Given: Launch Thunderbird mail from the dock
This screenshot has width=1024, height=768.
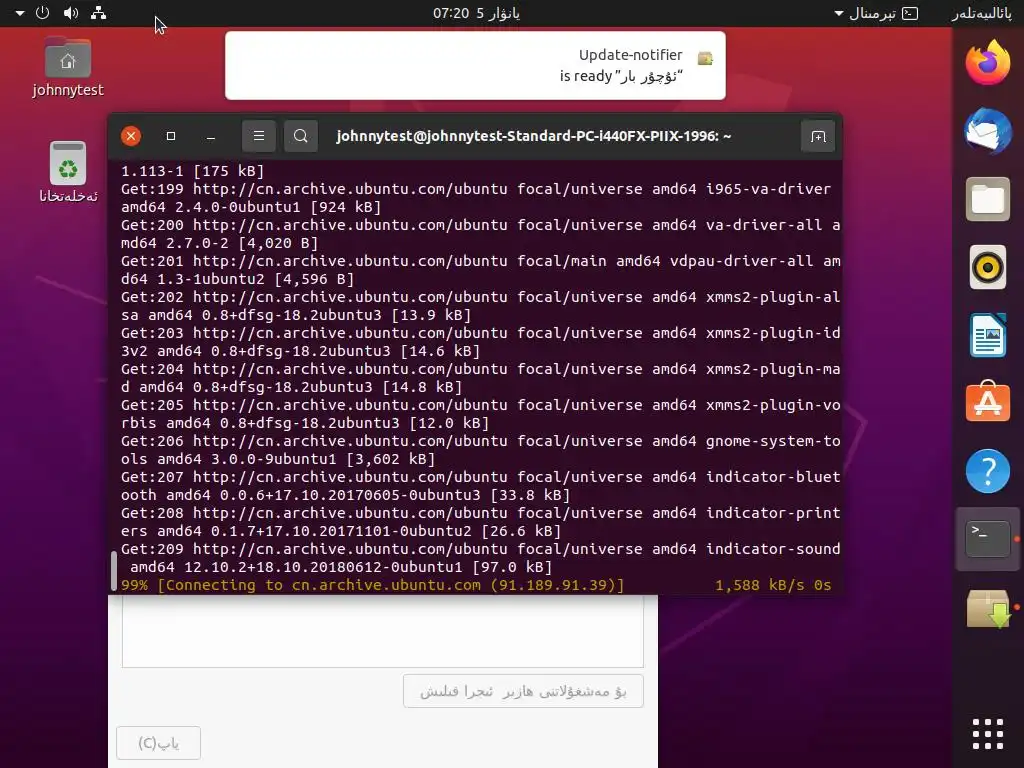Looking at the screenshot, I should (x=987, y=131).
